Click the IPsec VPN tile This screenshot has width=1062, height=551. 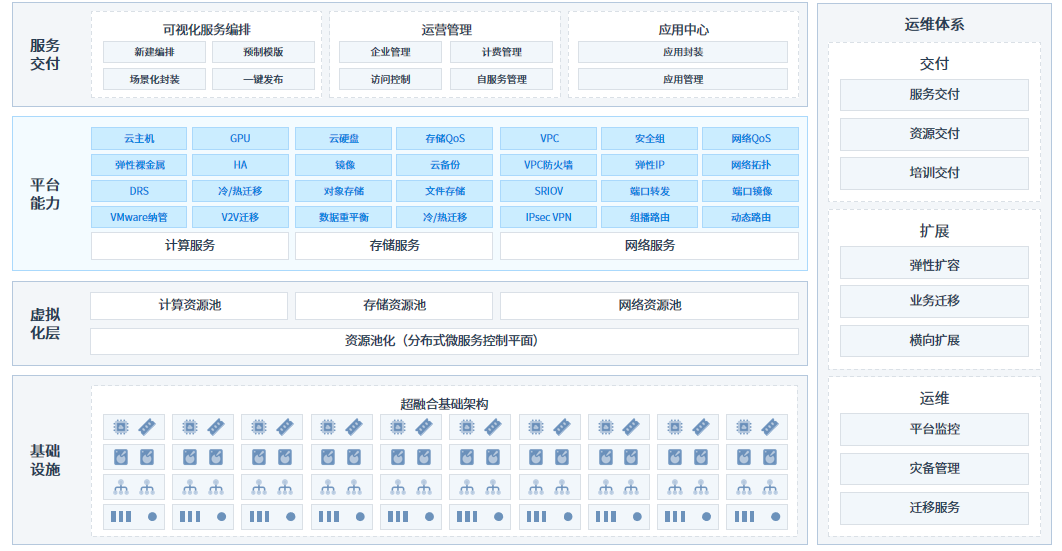(x=548, y=216)
